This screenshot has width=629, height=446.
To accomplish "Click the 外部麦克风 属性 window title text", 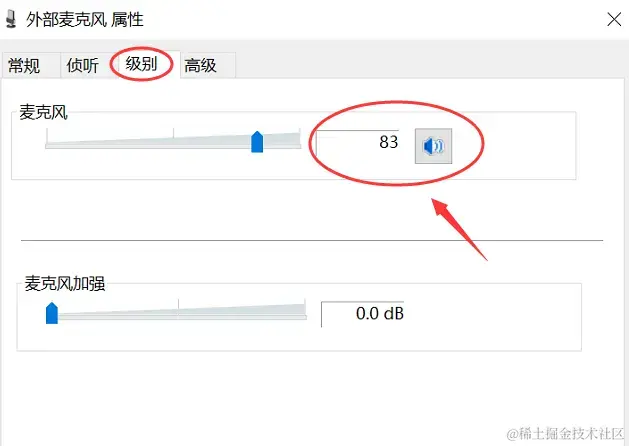I will [85, 20].
